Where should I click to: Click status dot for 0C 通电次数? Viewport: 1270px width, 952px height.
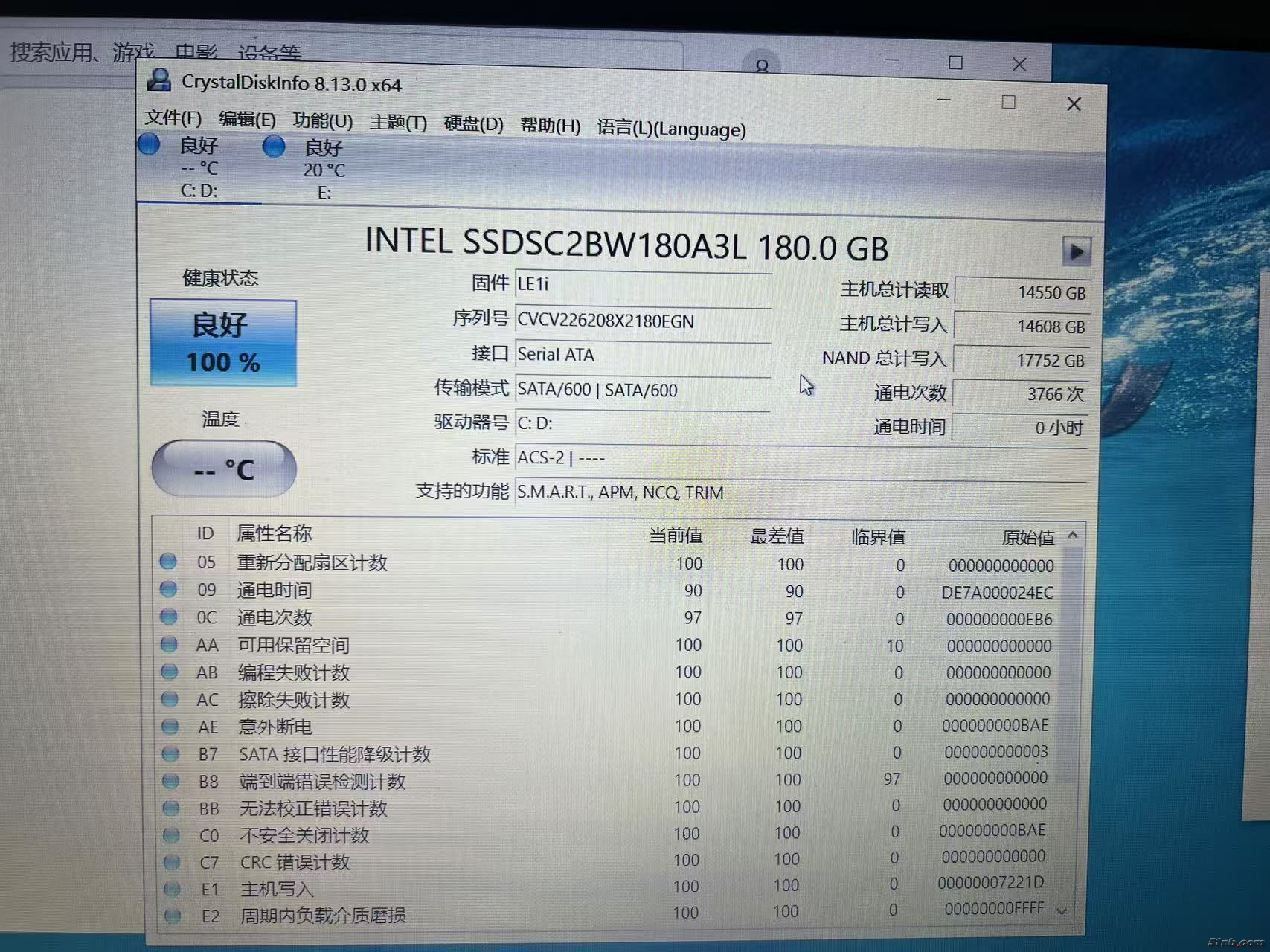coord(168,616)
